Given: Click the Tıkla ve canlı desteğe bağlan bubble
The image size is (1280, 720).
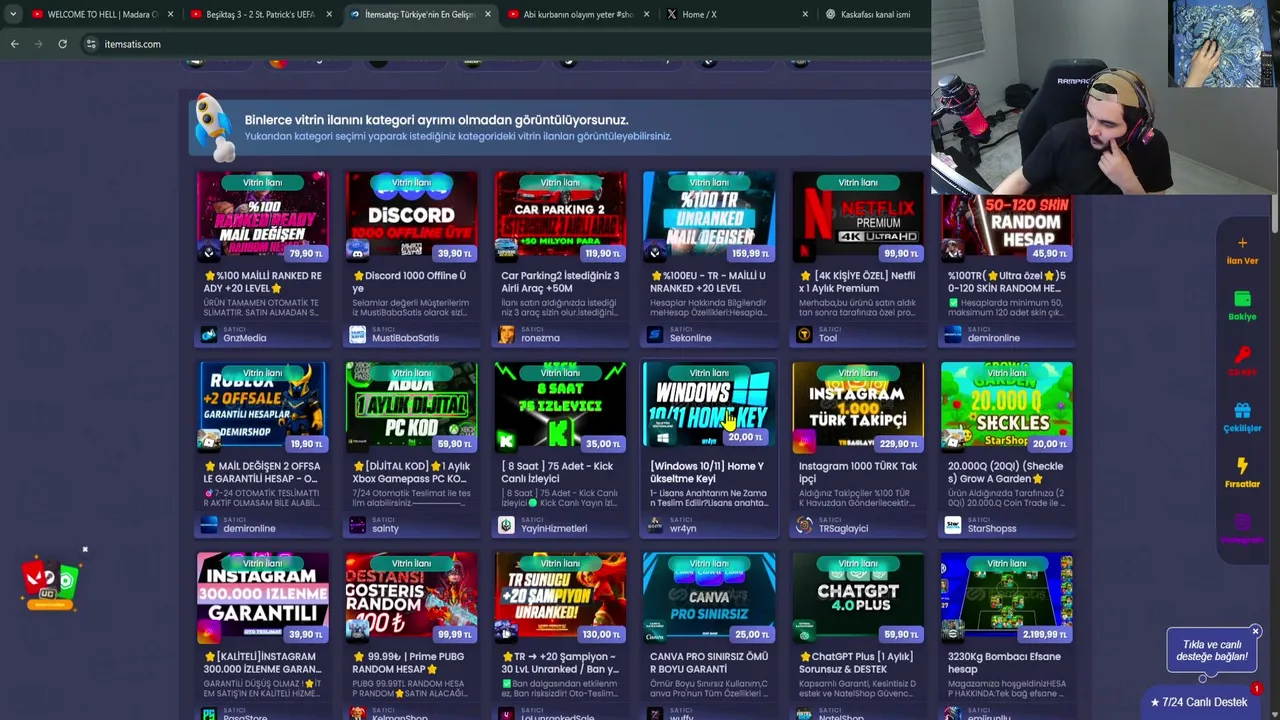Looking at the screenshot, I should click(1211, 651).
